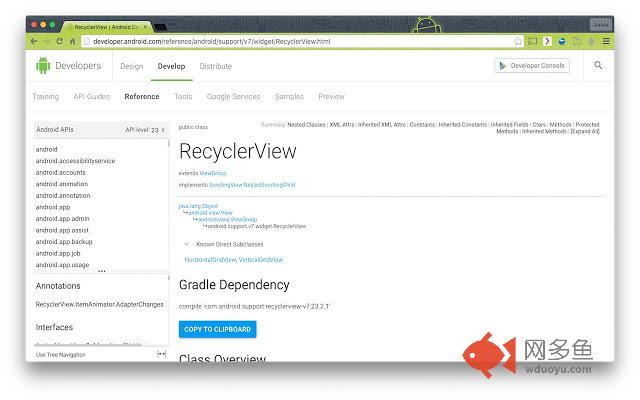Toggle the sidebar width arrows icon
Viewport: 640px width, 400px height.
(x=162, y=354)
